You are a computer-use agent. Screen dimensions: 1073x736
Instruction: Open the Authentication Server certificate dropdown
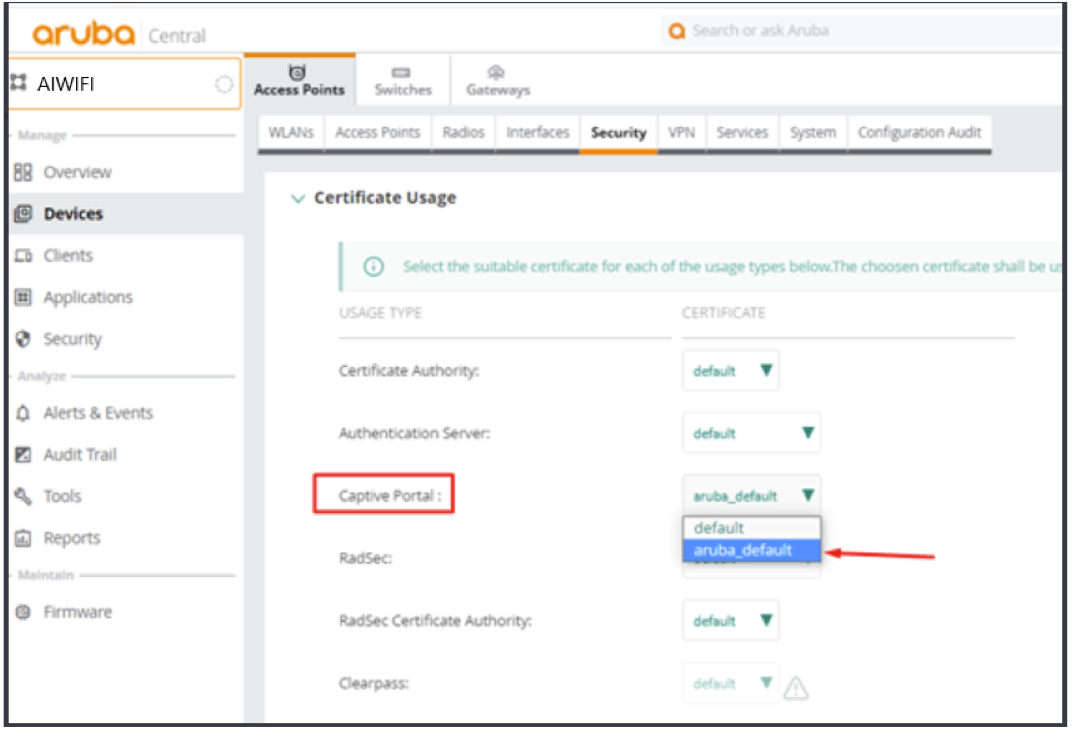click(751, 433)
